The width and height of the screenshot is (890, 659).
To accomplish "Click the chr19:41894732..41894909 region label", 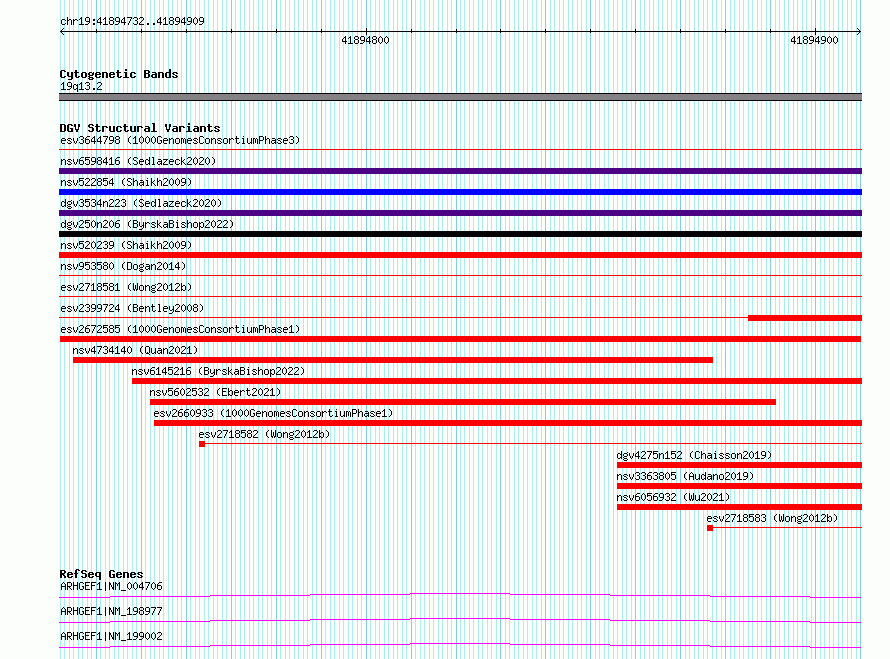I will pos(132,21).
